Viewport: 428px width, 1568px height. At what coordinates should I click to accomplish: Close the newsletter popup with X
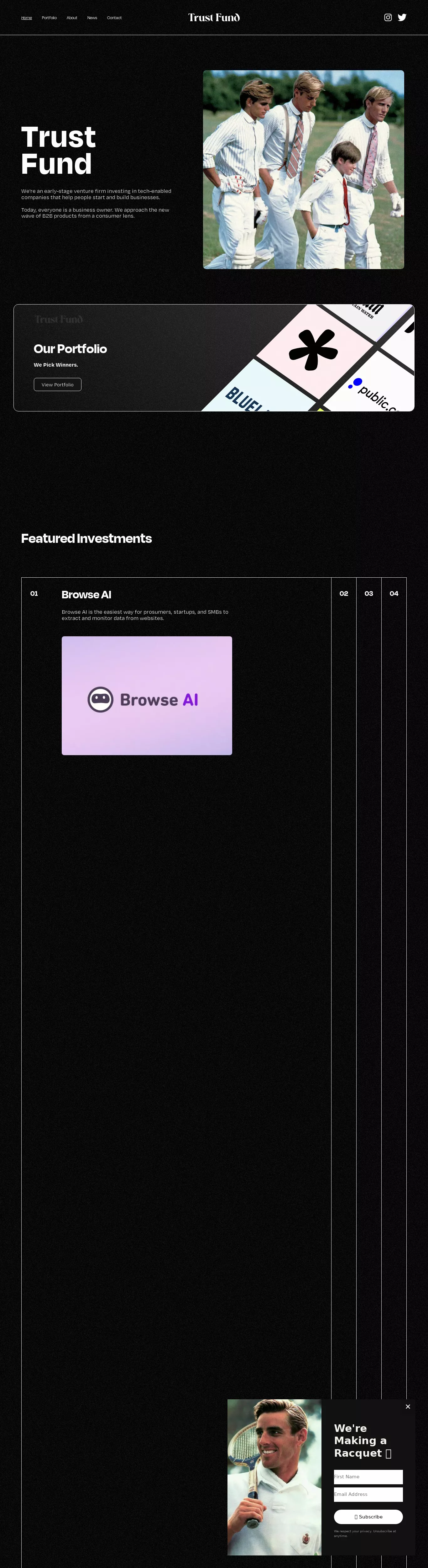pos(408,1407)
